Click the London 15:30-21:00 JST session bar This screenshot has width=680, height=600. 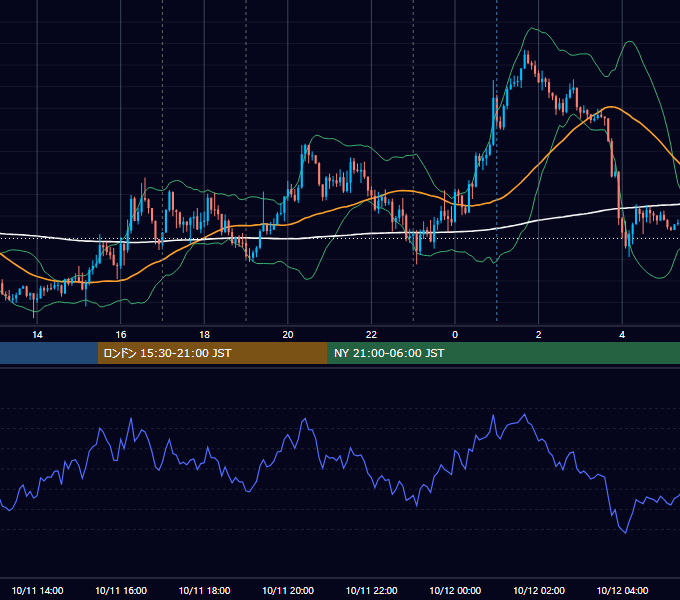click(212, 353)
